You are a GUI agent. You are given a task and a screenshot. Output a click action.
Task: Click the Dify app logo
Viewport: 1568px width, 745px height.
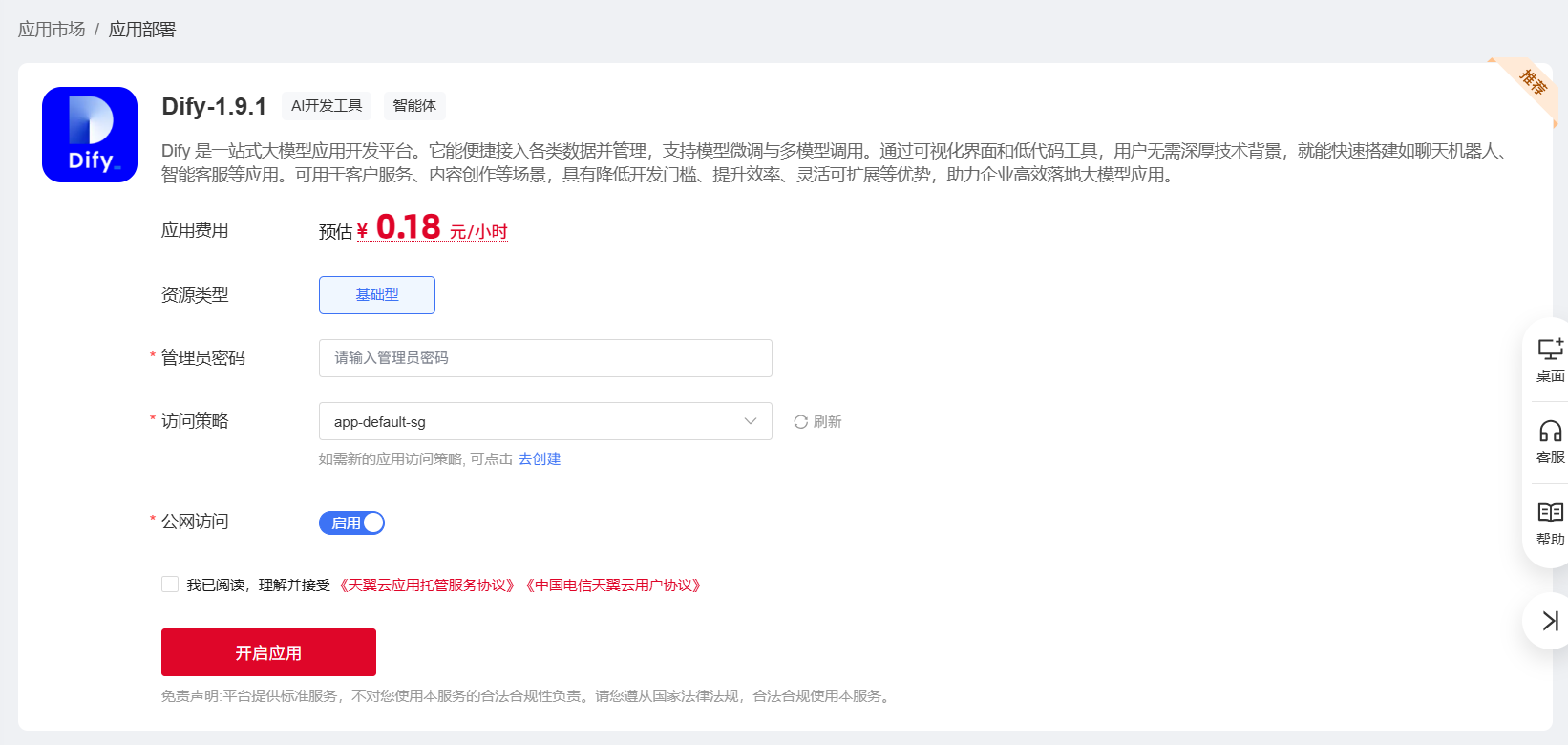pos(90,135)
